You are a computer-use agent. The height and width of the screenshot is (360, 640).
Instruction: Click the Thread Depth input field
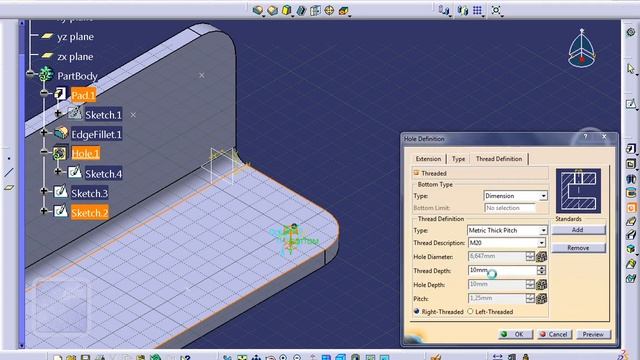click(502, 270)
